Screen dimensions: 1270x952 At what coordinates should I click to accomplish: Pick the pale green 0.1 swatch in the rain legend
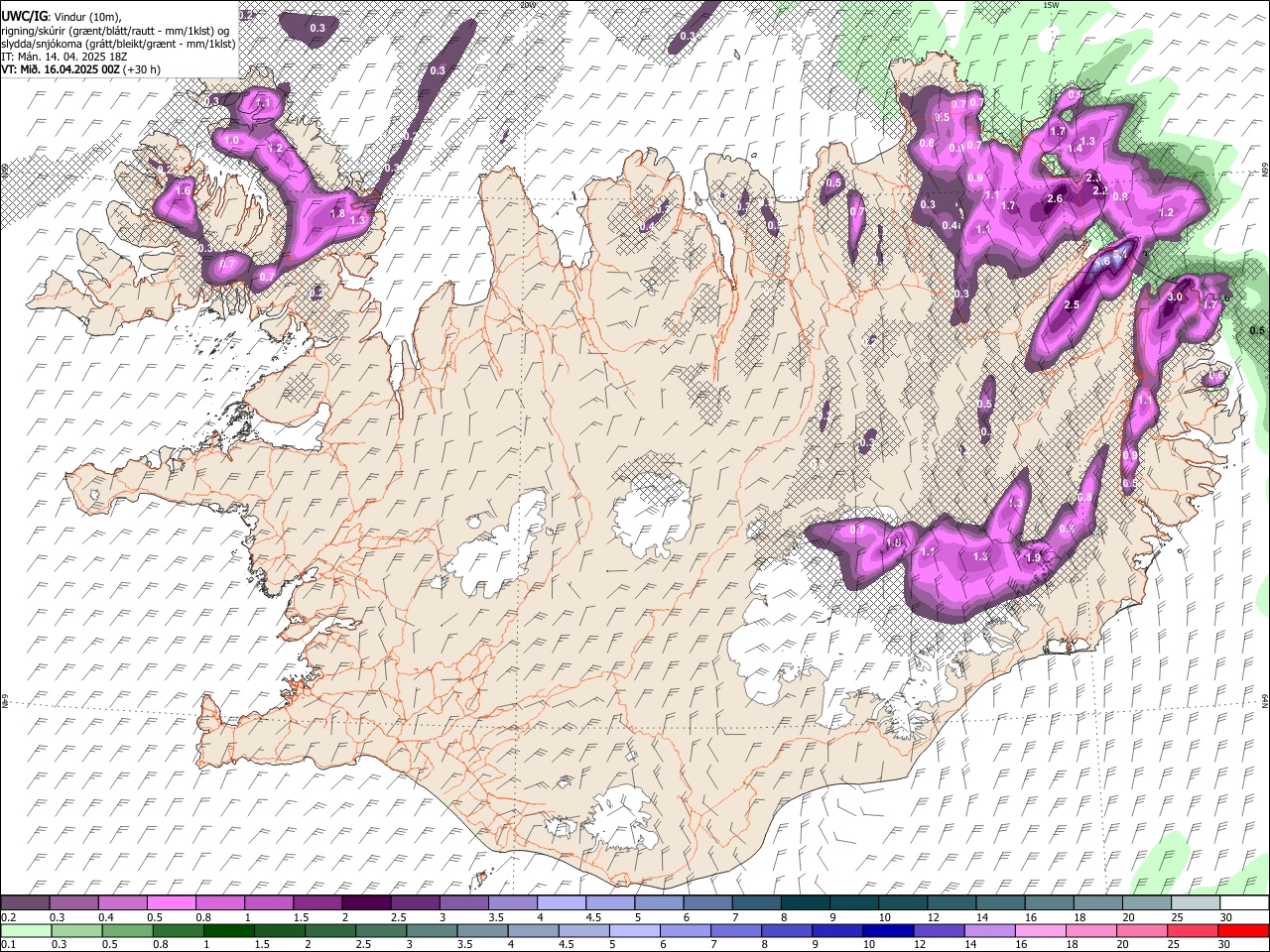26,930
